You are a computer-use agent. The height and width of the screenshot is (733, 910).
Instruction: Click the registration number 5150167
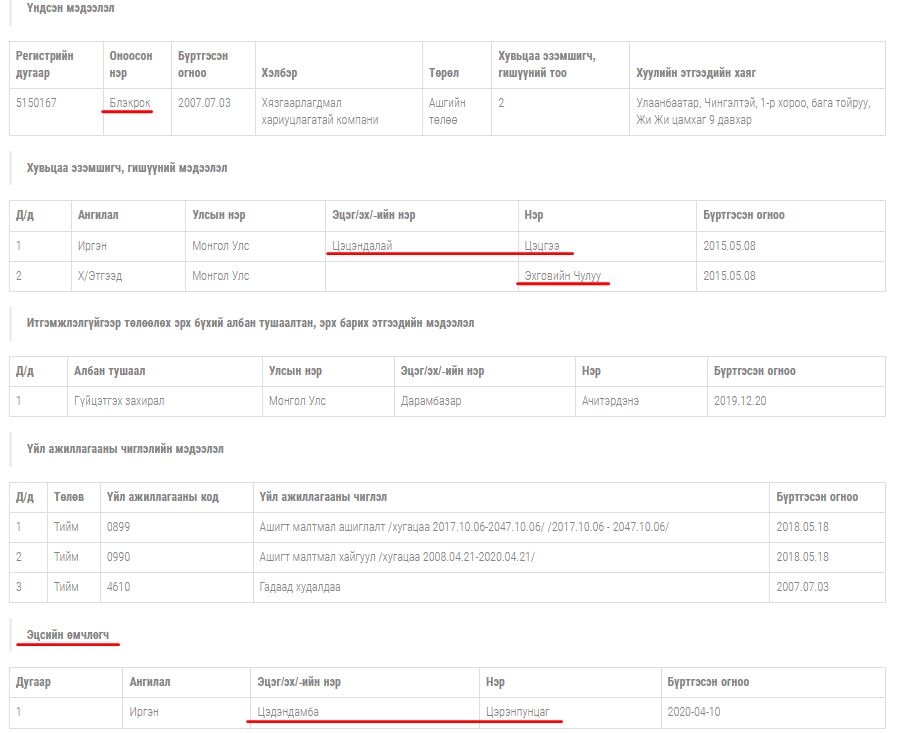36,103
